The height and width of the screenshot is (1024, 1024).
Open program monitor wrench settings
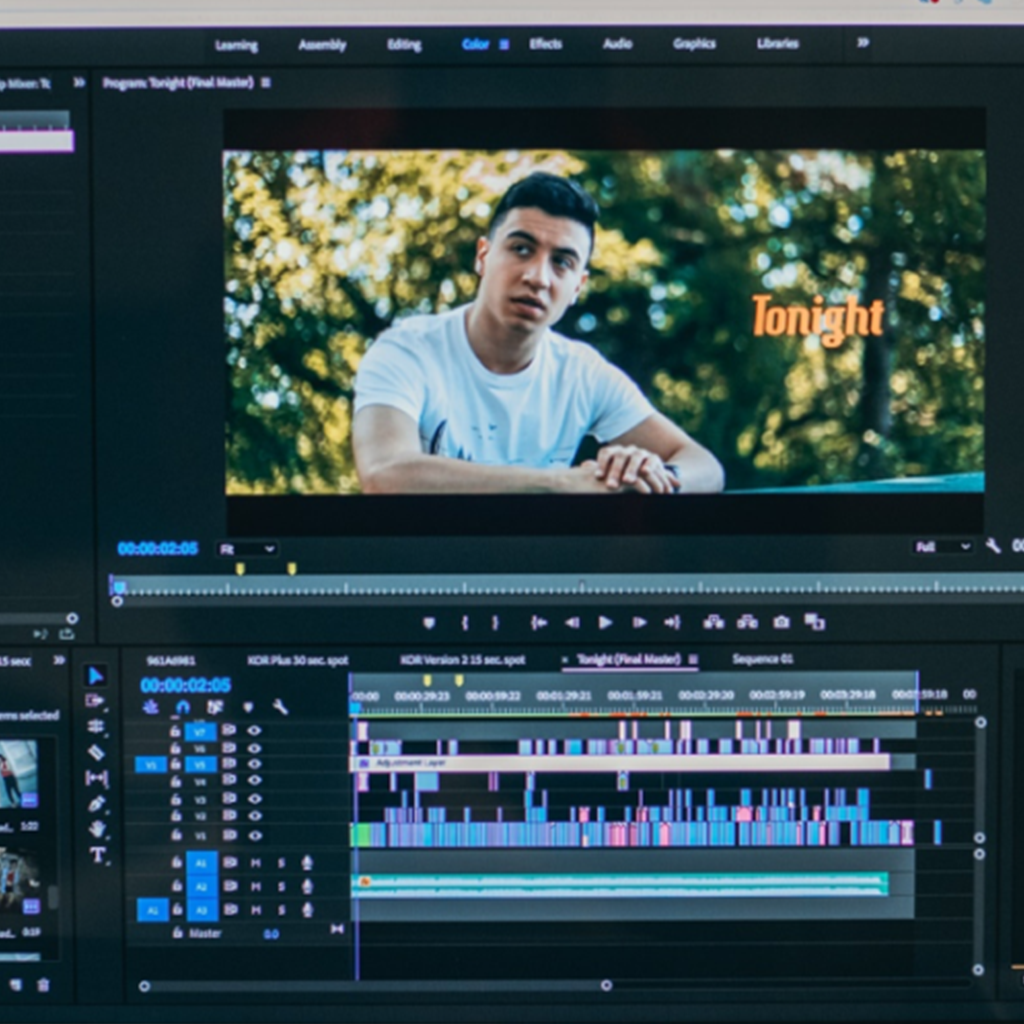point(993,546)
